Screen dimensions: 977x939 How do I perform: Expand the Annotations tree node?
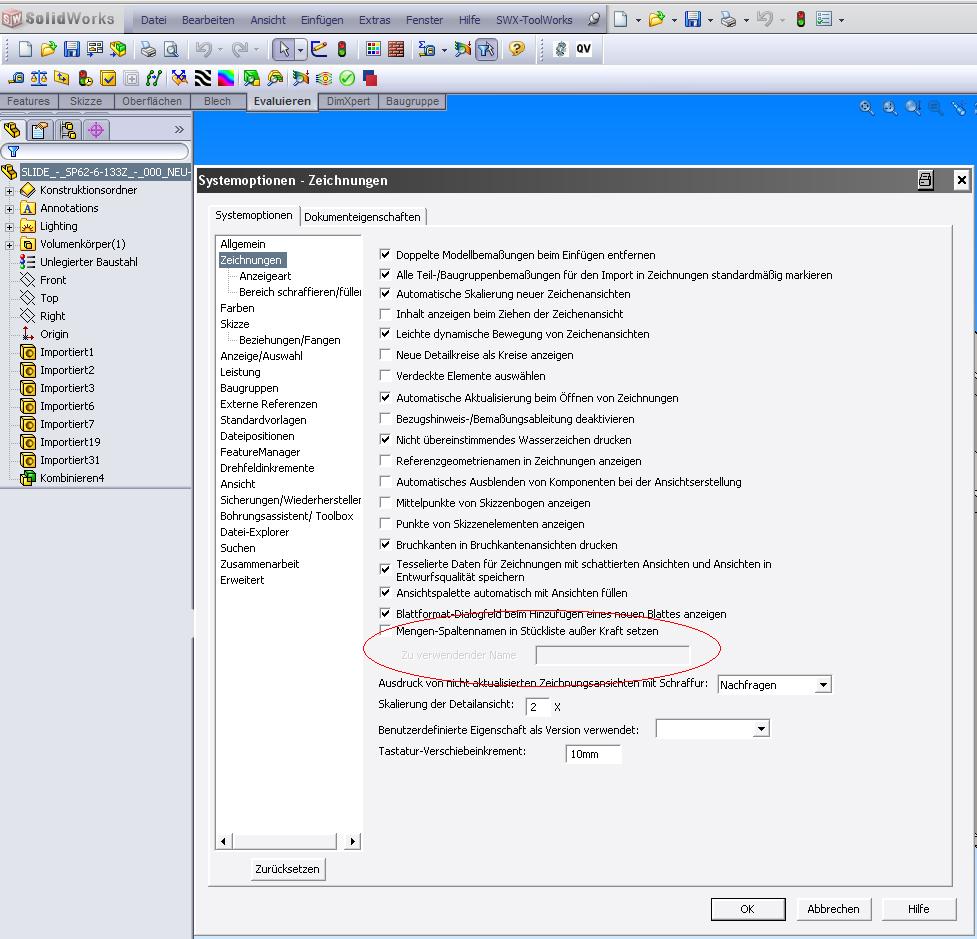point(9,209)
